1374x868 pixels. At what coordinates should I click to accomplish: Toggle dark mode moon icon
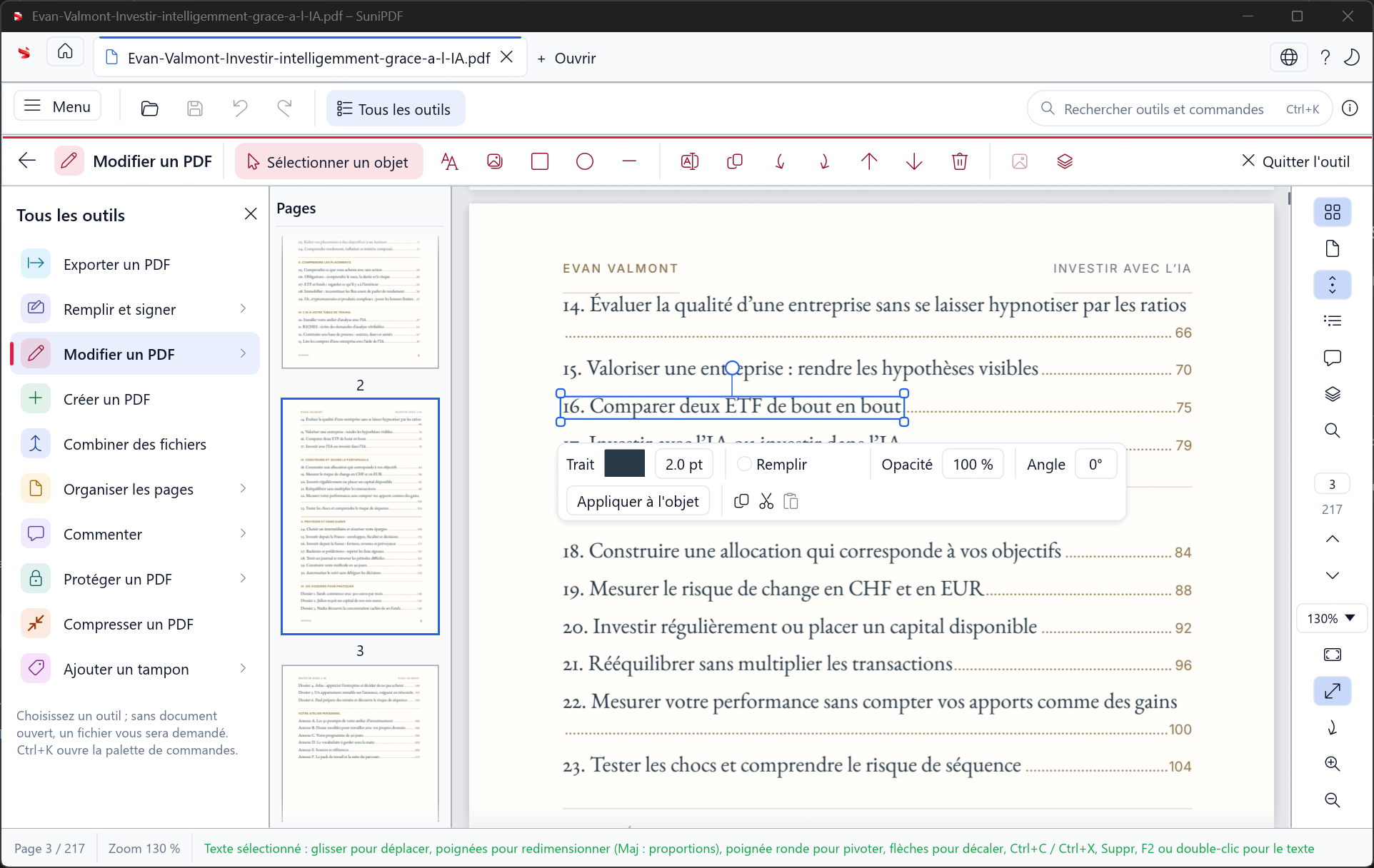coord(1352,58)
